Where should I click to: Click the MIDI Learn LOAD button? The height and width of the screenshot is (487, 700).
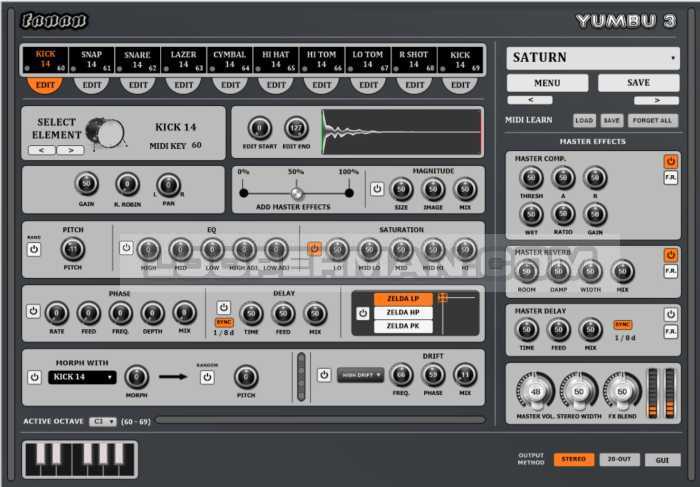point(584,120)
